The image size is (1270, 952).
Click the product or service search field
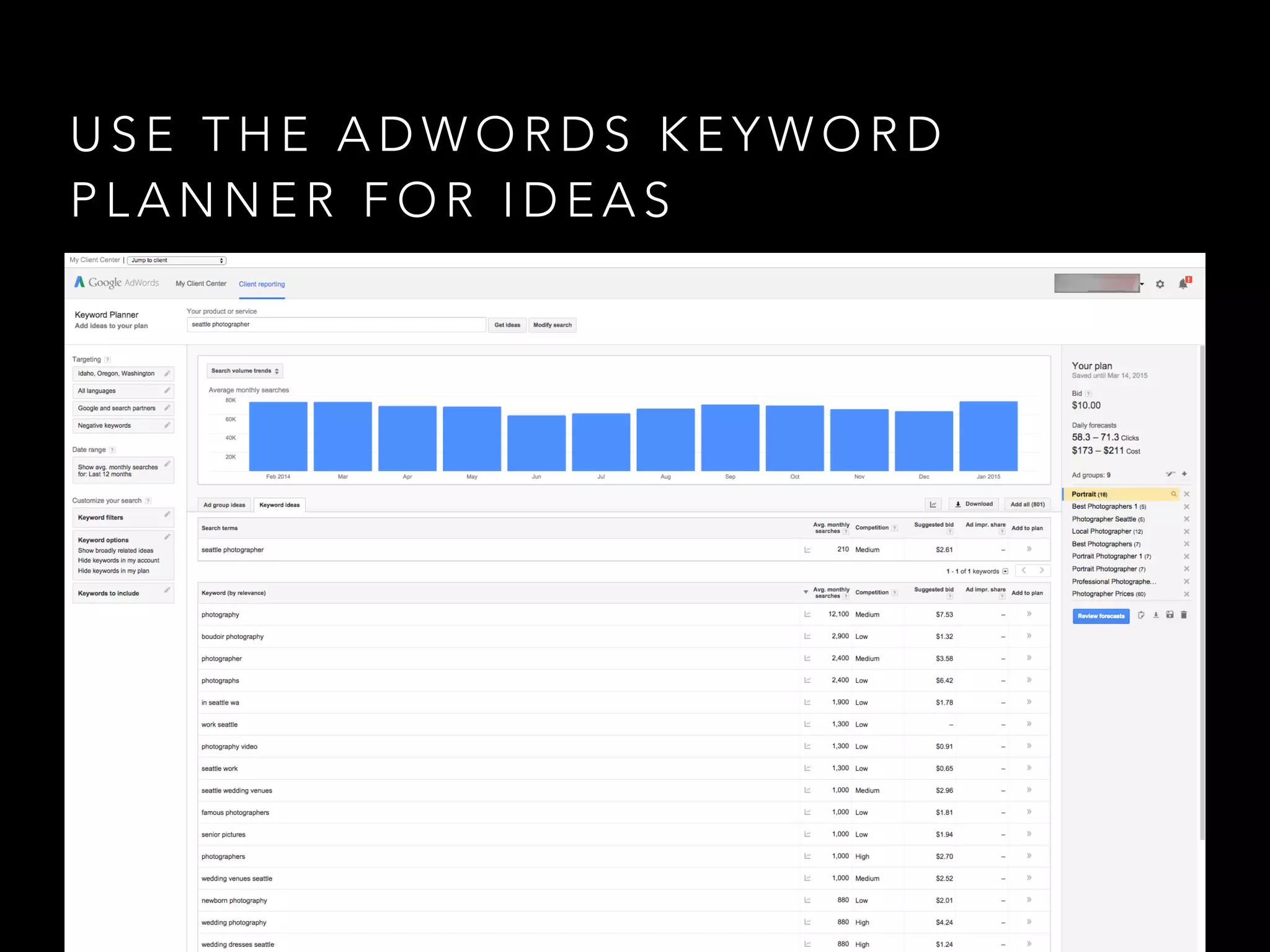tap(336, 325)
